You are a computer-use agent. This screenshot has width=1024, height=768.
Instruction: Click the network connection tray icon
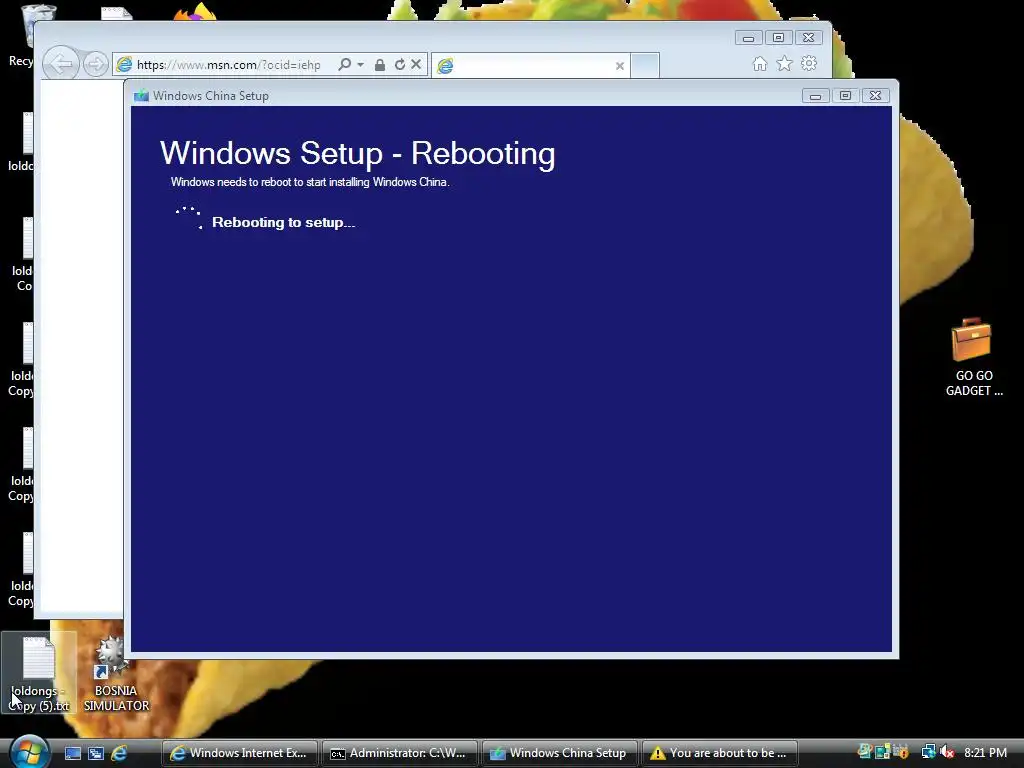tap(928, 752)
